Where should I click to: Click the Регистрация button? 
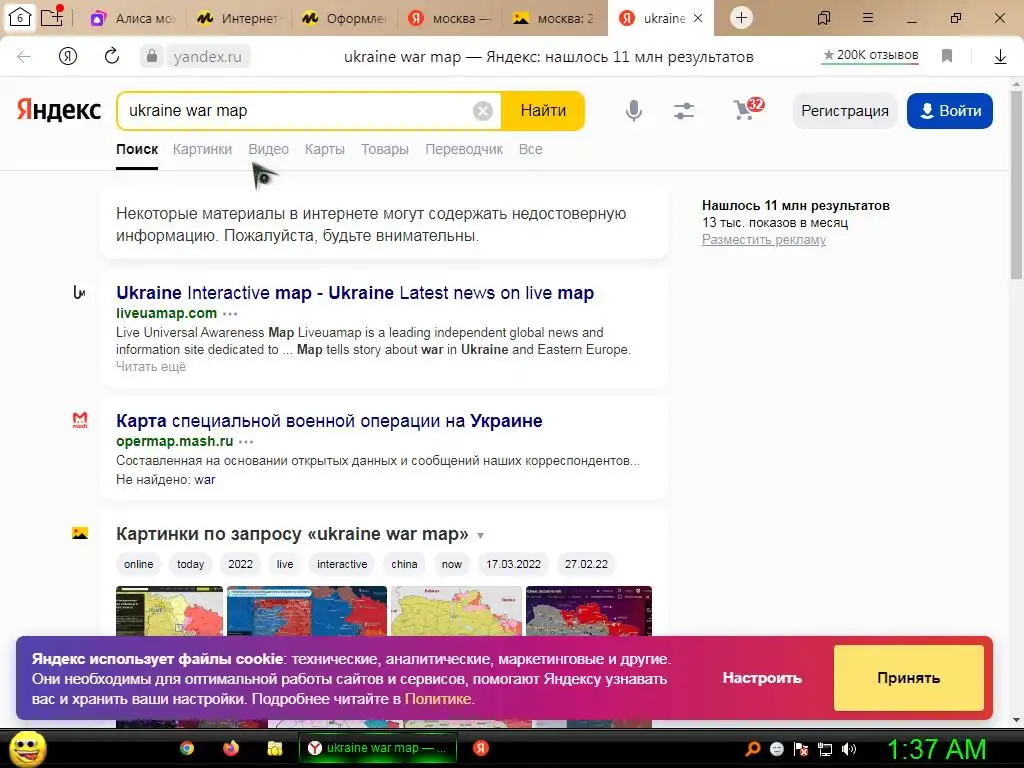(845, 111)
